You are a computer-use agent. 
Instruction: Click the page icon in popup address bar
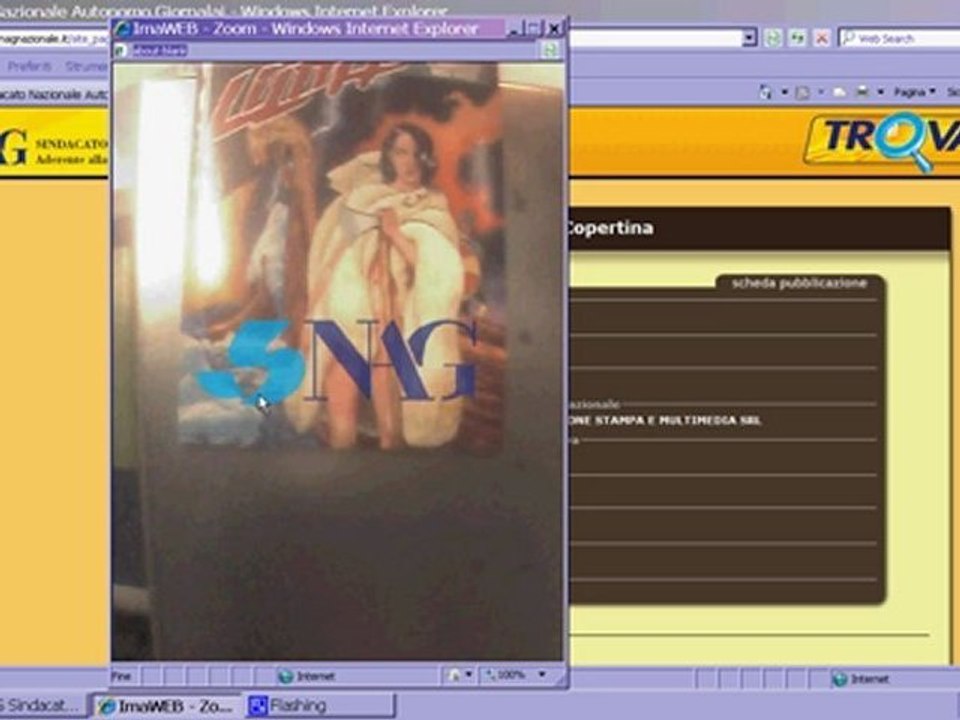coord(121,50)
